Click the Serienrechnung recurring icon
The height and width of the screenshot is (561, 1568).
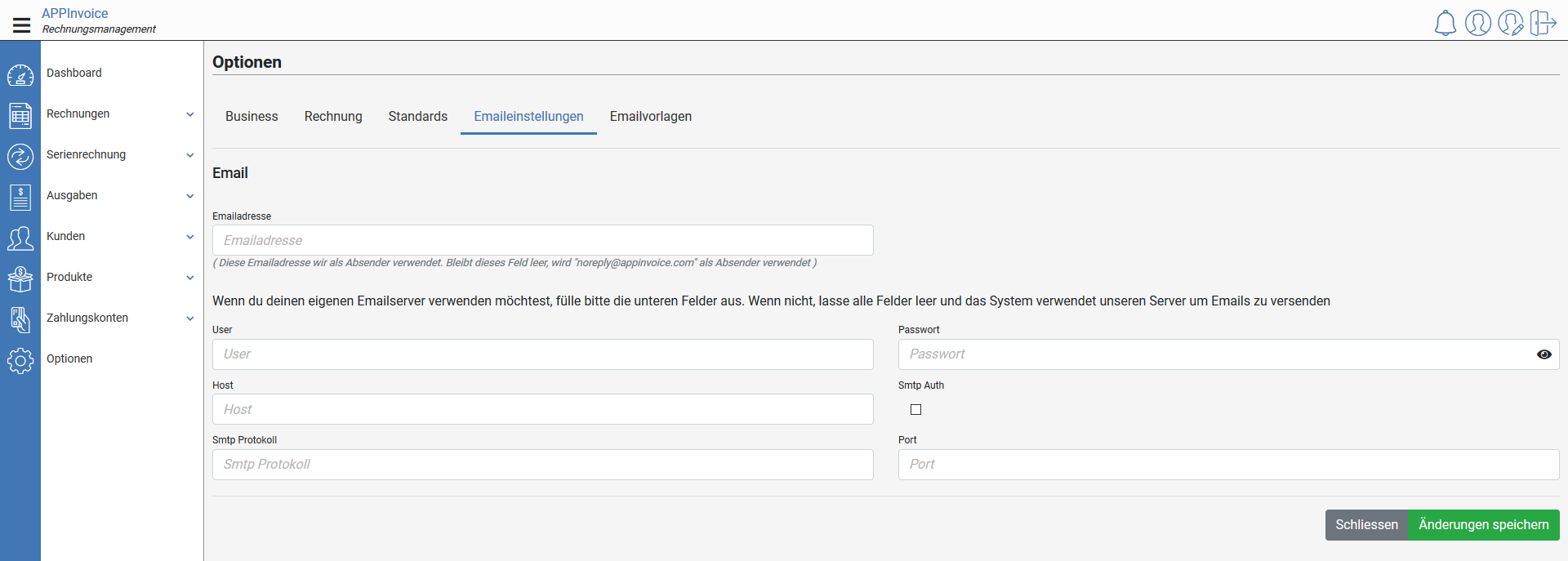(20, 156)
